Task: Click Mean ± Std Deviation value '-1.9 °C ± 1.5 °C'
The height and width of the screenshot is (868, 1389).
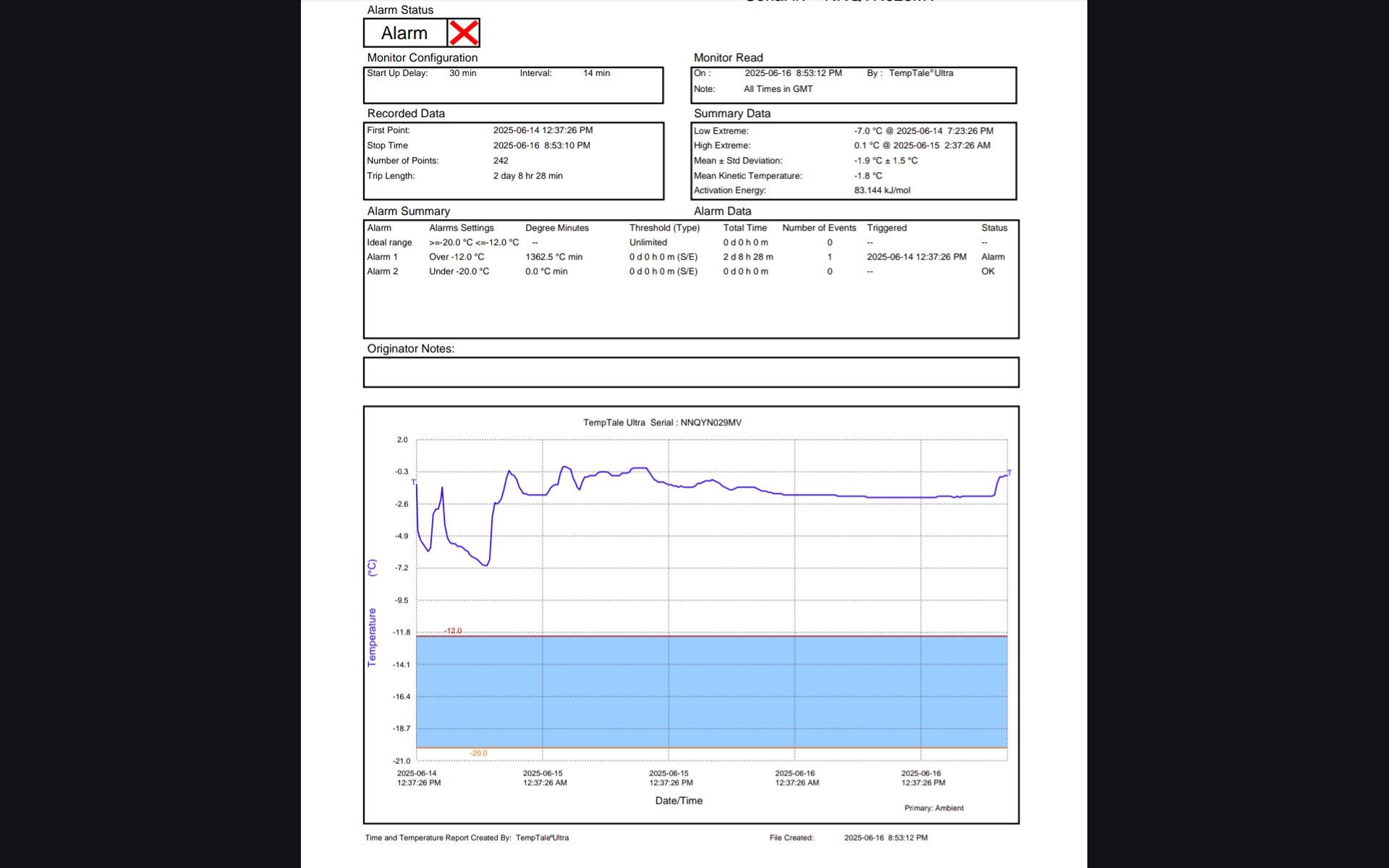Action: click(886, 161)
